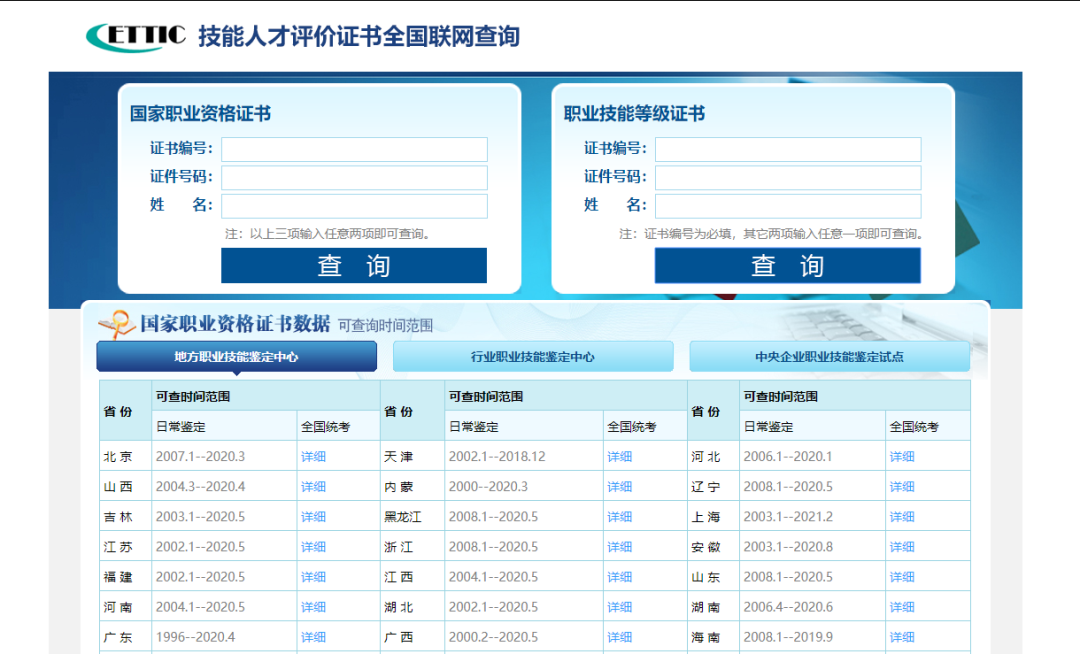Viewport: 1080px width, 654px height.
Task: Switch to 中央企业职业技能鉴定试点 tab
Action: point(830,357)
